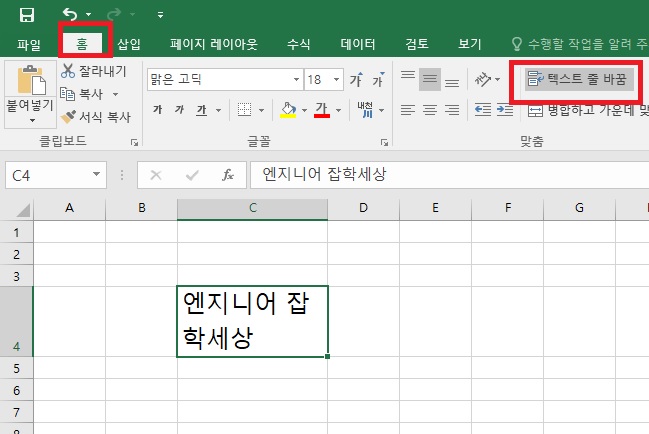
Task: Increase indent icon
Action: [x=505, y=110]
